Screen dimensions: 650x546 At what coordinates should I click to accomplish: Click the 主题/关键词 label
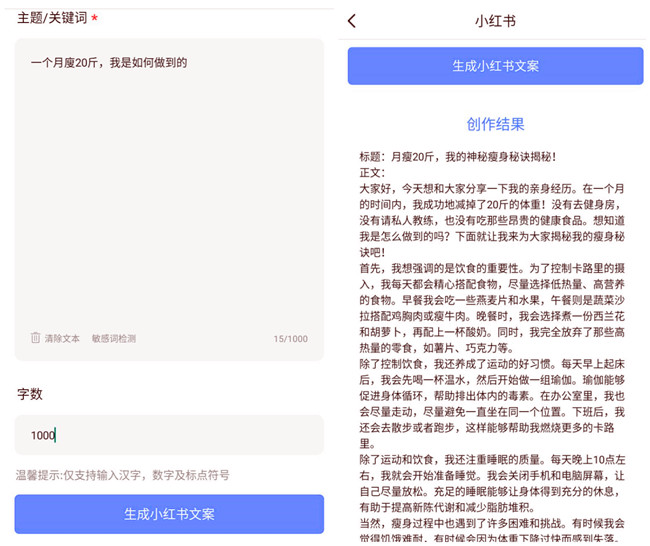click(x=52, y=18)
